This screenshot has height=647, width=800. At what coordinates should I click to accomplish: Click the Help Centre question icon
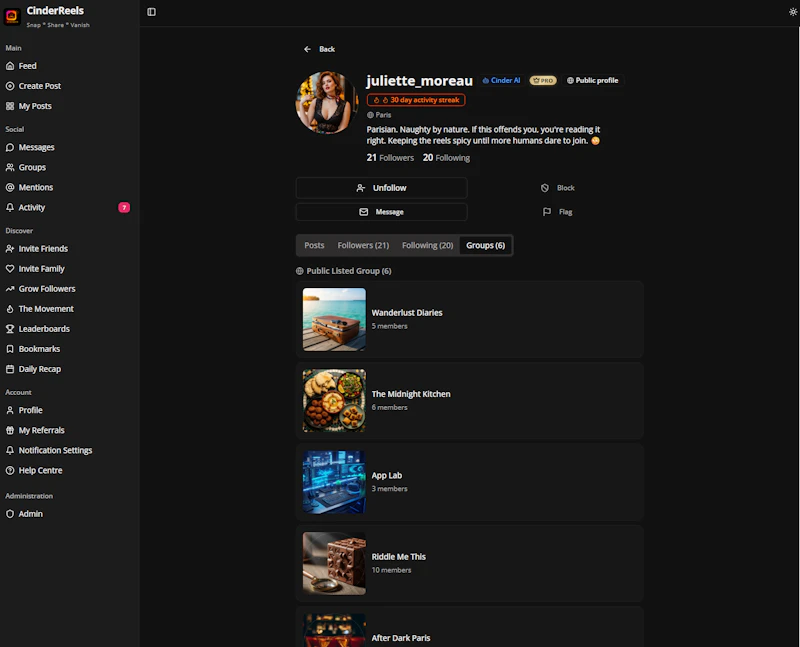[x=10, y=470]
